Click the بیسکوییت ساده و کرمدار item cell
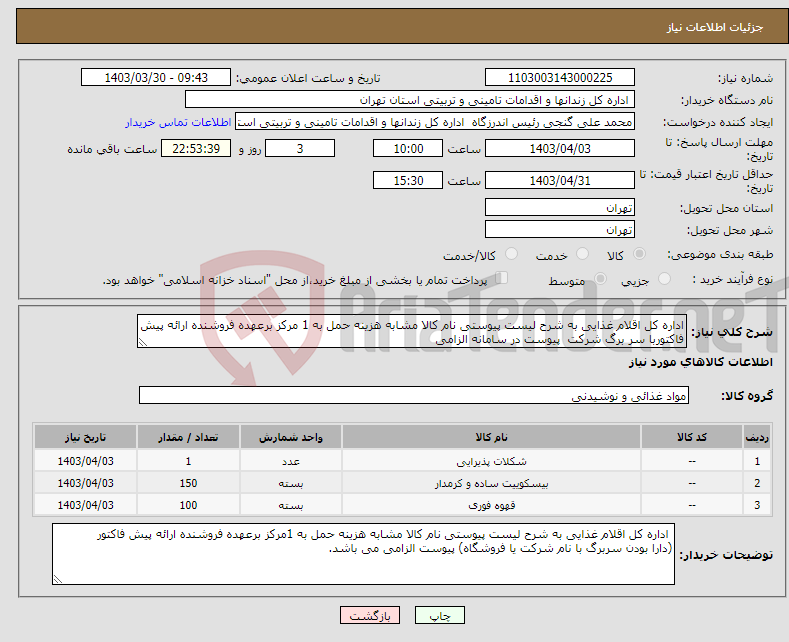The image size is (789, 642). point(491,483)
